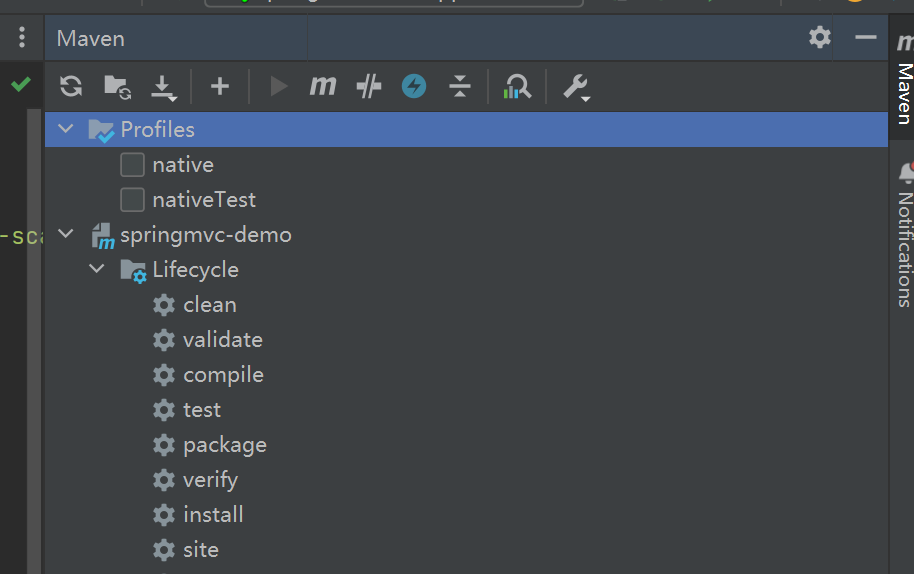Viewport: 914px width, 574px height.
Task: Click gear icon beside package
Action: click(164, 445)
